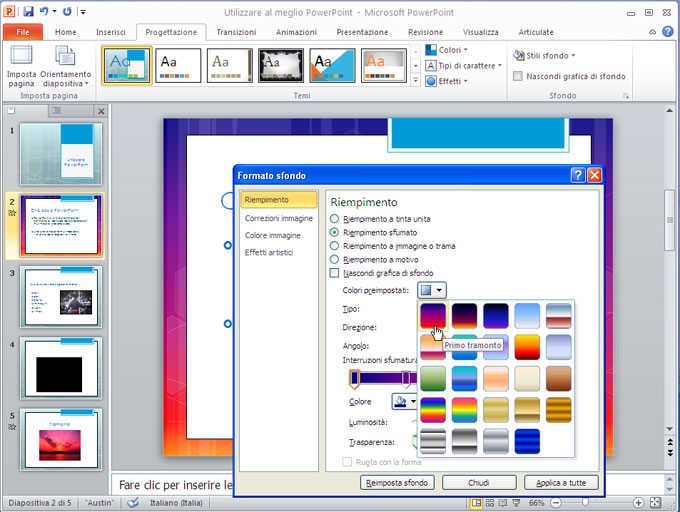The width and height of the screenshot is (680, 512).
Task: Open the Imposta pagina page setup icon
Action: coord(21,65)
